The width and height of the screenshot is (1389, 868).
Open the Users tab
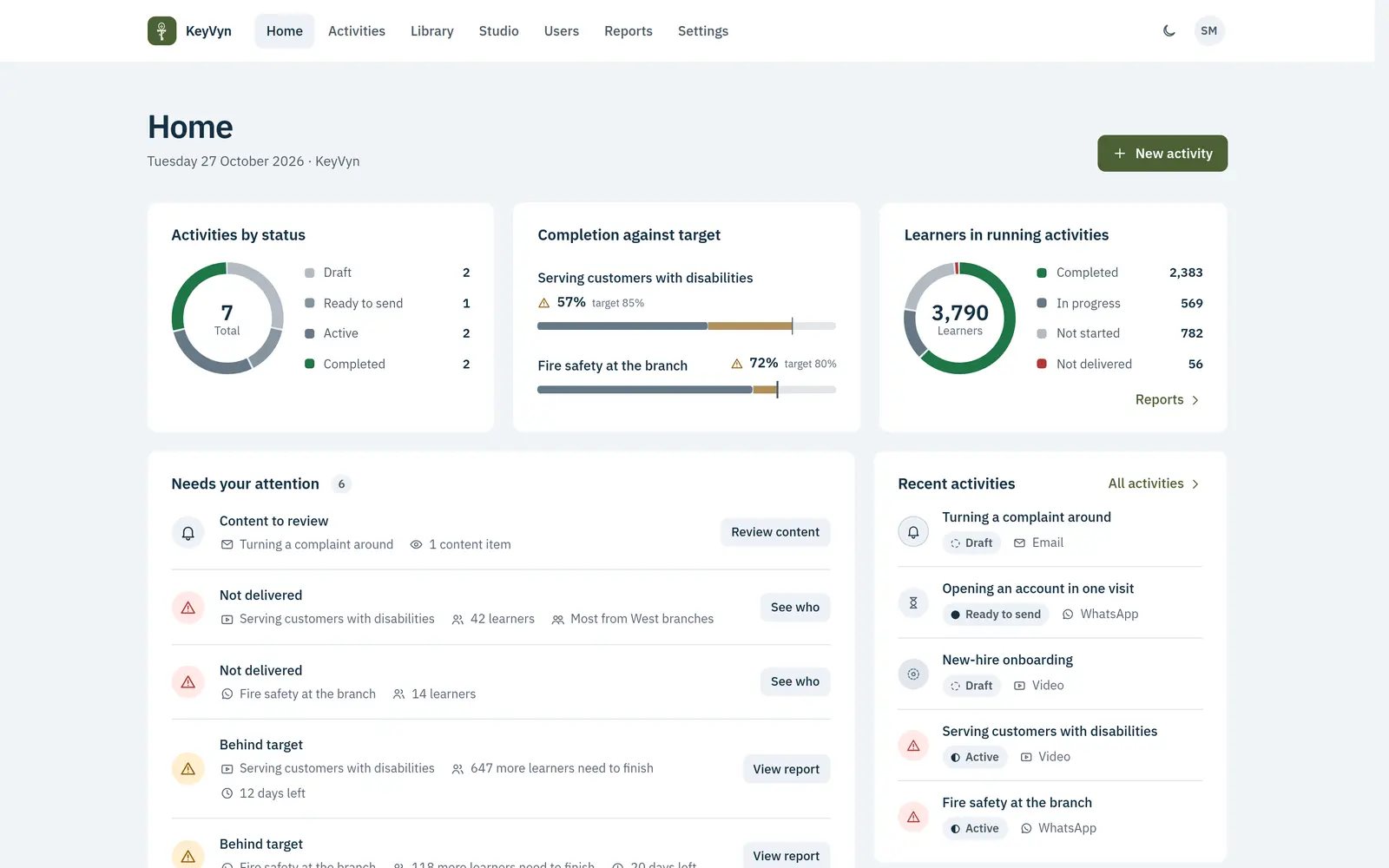pyautogui.click(x=562, y=31)
